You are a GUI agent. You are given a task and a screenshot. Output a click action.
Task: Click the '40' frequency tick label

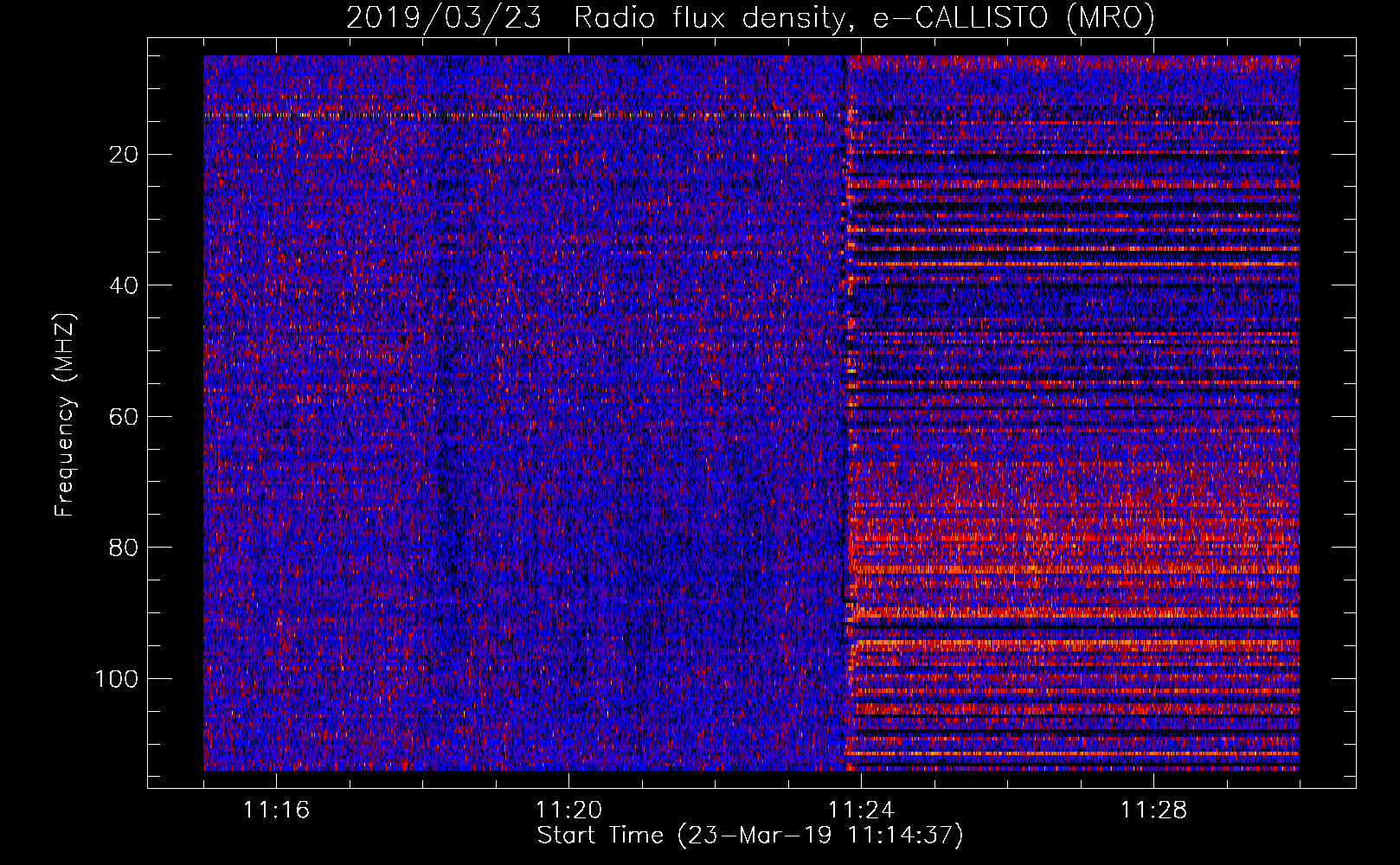point(125,285)
